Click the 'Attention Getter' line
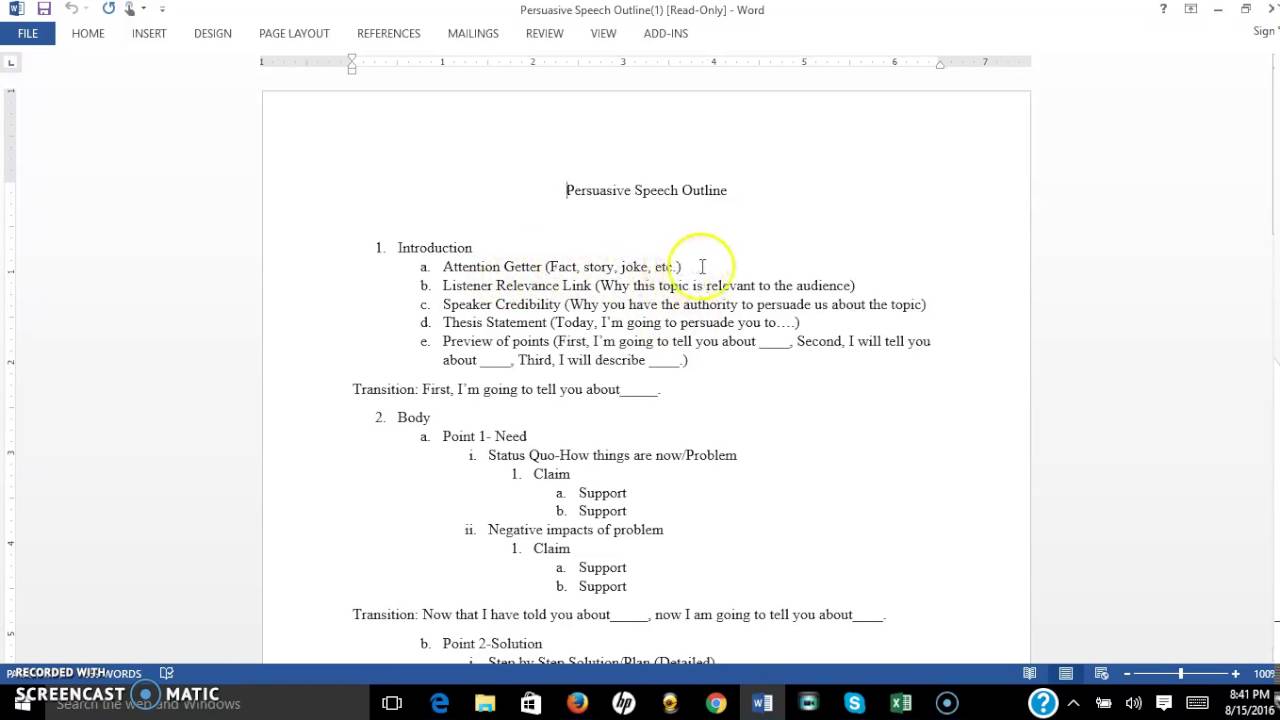 click(561, 267)
